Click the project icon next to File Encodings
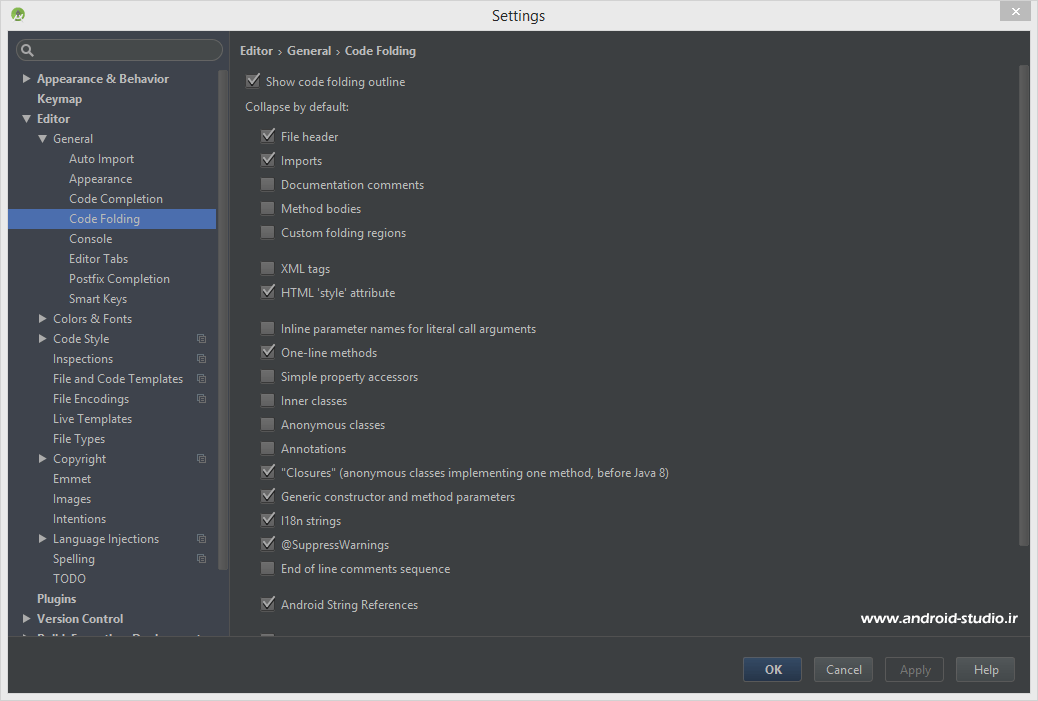The width and height of the screenshot is (1038, 701). 201,399
